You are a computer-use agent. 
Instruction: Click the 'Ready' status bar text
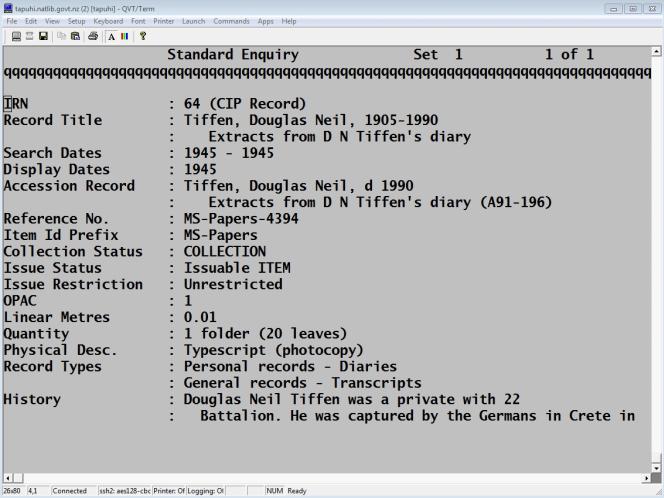click(297, 491)
